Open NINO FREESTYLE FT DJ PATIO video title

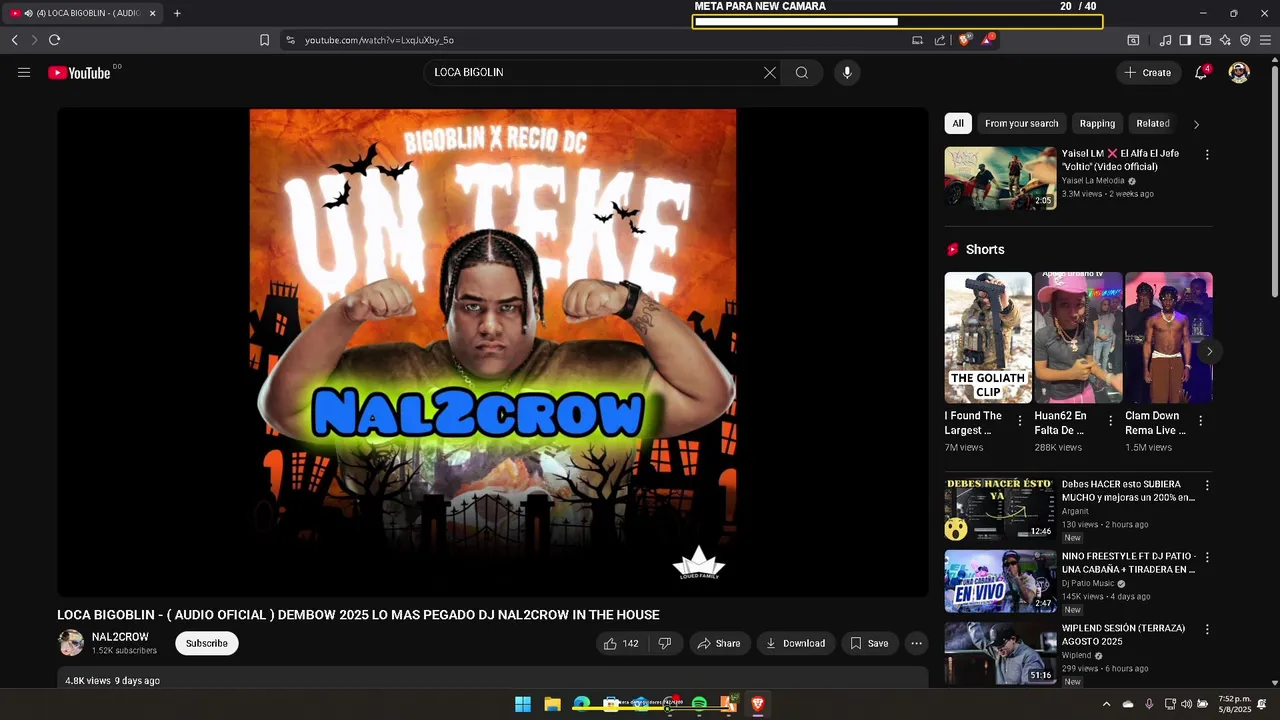point(1128,563)
